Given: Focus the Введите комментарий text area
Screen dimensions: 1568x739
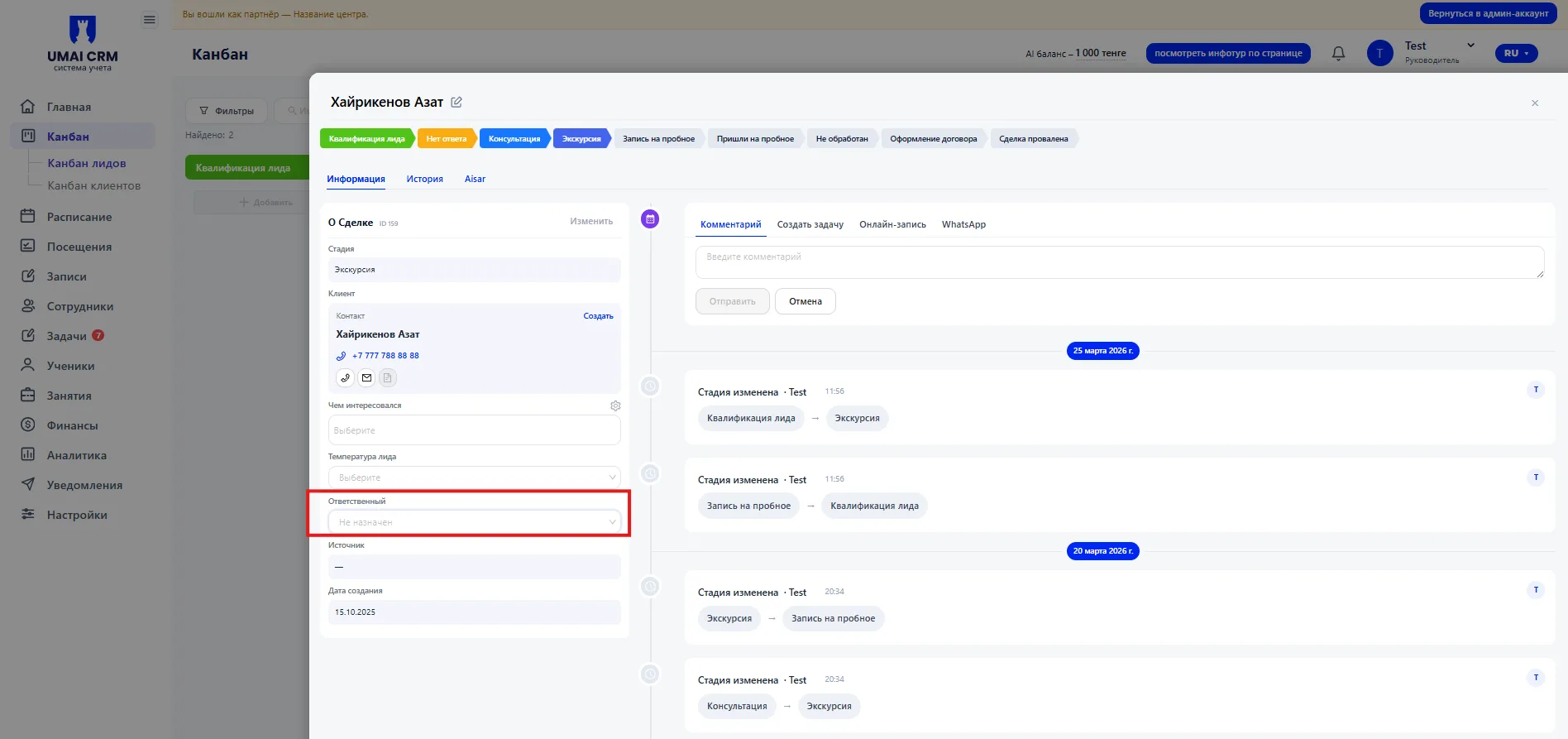Looking at the screenshot, I should 1120,262.
